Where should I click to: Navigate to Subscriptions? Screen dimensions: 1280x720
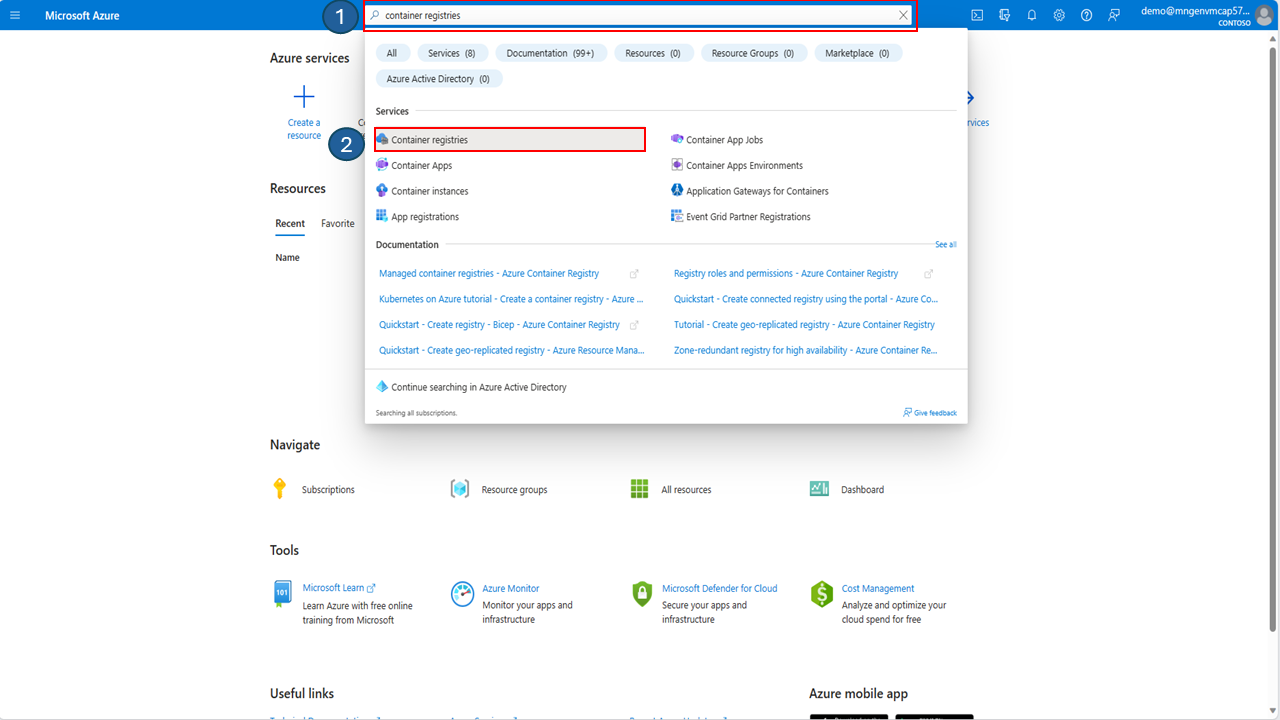point(328,490)
